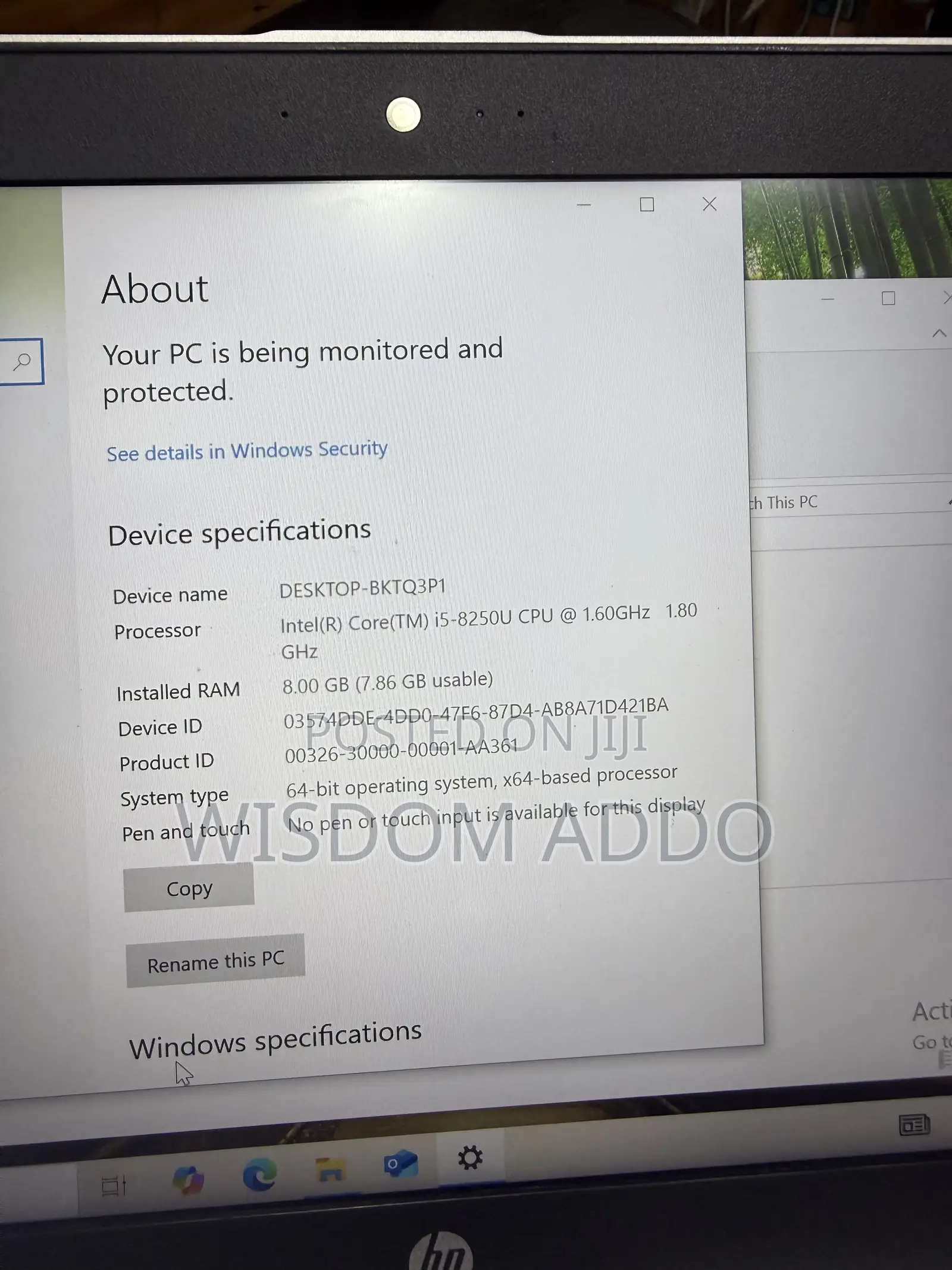Maximize the background File Explorer window
Image resolution: width=952 pixels, height=1270 pixels.
pyautogui.click(x=888, y=298)
